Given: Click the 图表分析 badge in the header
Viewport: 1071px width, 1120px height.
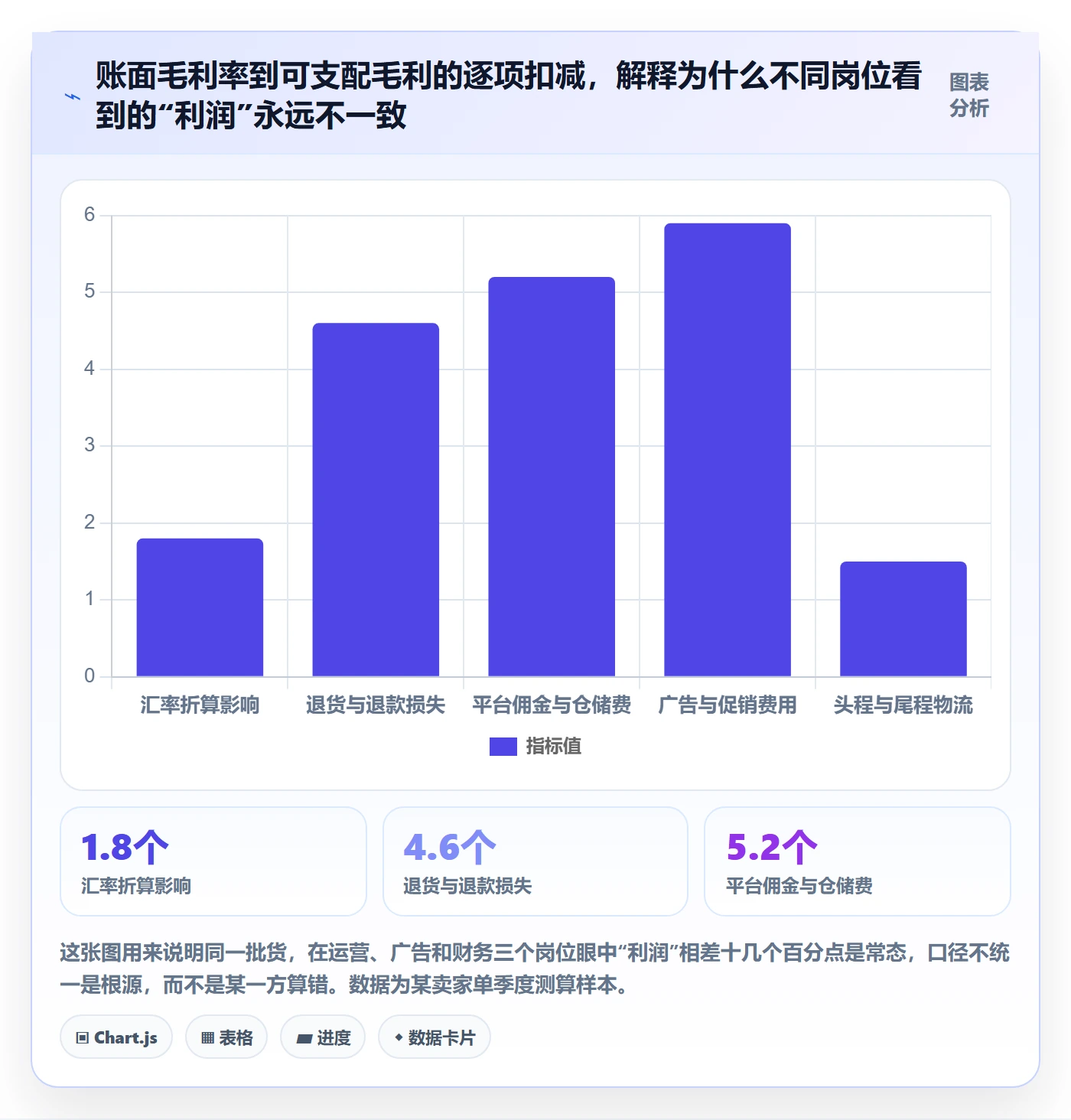Looking at the screenshot, I should (969, 96).
